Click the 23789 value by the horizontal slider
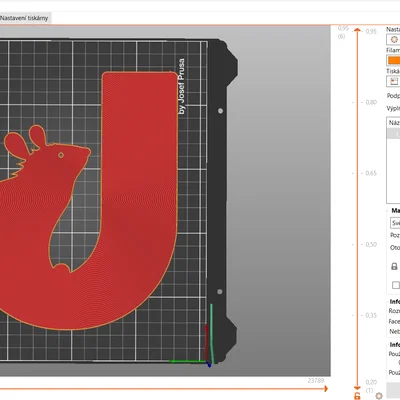Screen dimensions: 400x400 (316, 380)
